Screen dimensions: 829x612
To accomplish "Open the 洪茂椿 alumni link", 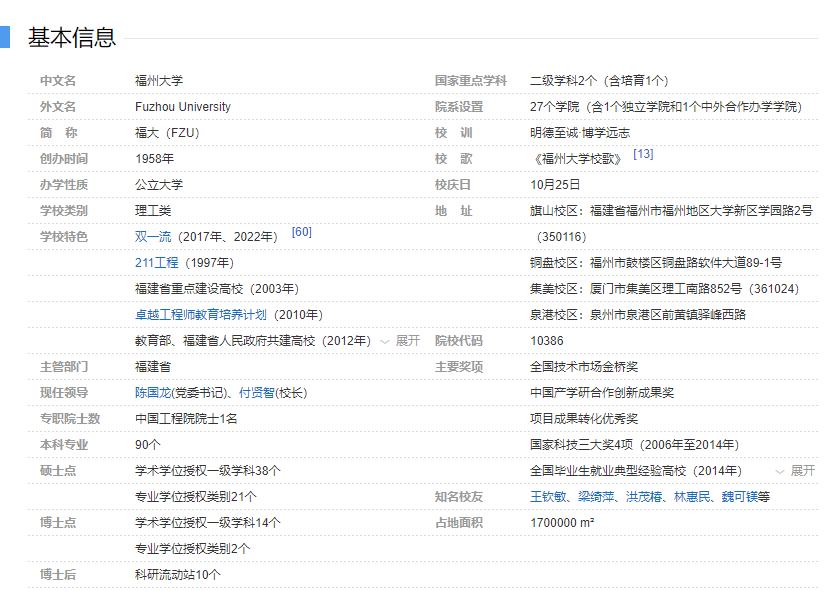I will tap(644, 497).
